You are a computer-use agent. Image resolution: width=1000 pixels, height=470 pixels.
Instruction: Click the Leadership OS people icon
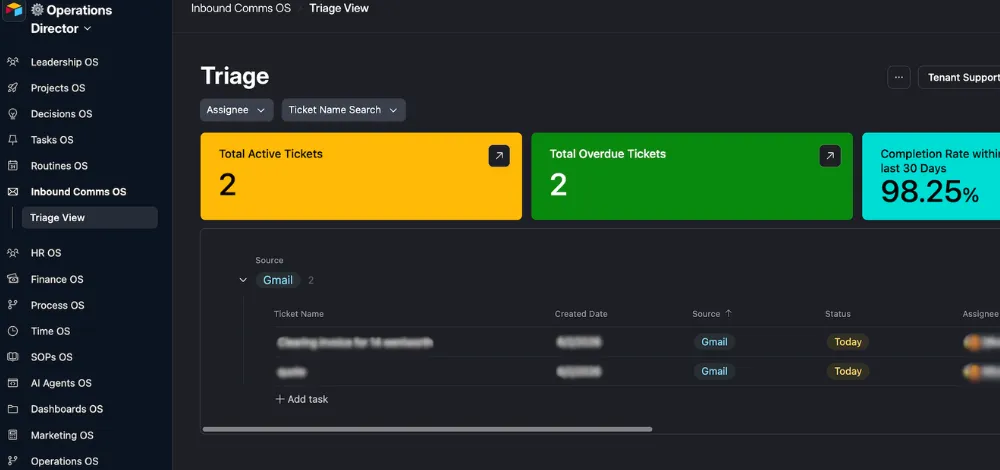(13, 62)
